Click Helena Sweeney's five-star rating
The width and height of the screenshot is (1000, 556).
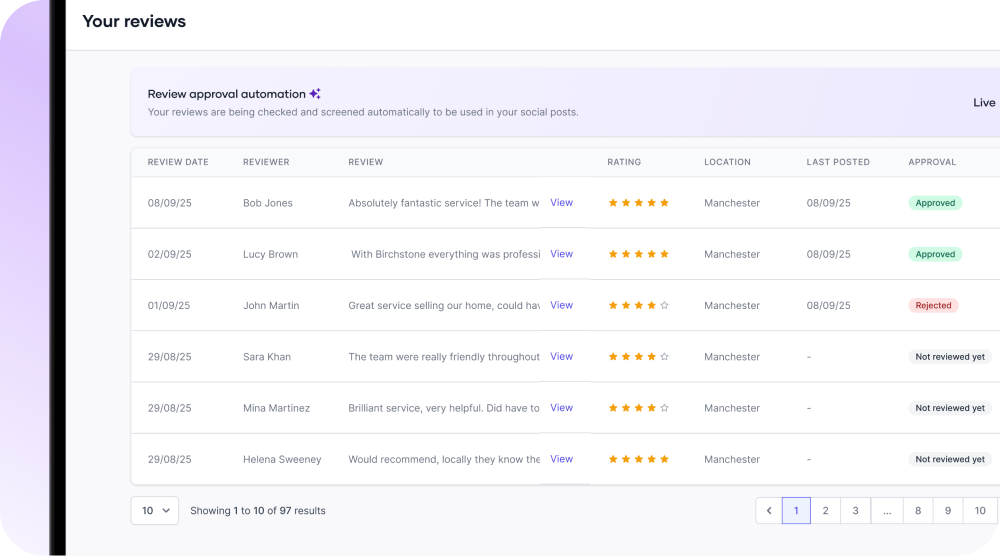pyautogui.click(x=638, y=460)
